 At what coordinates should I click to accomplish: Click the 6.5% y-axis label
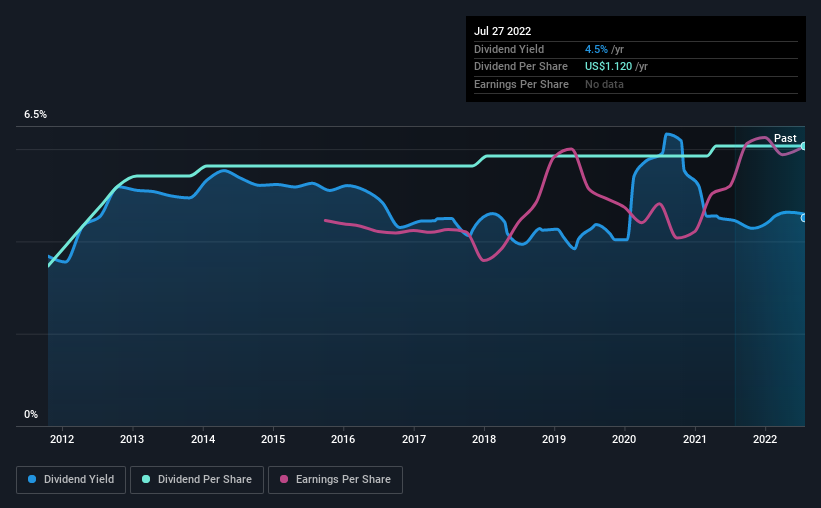(35, 115)
